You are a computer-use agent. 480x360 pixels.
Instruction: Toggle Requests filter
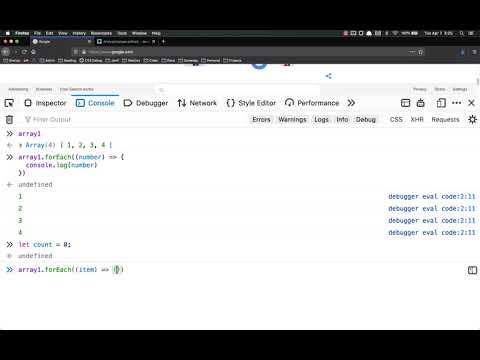(x=445, y=119)
